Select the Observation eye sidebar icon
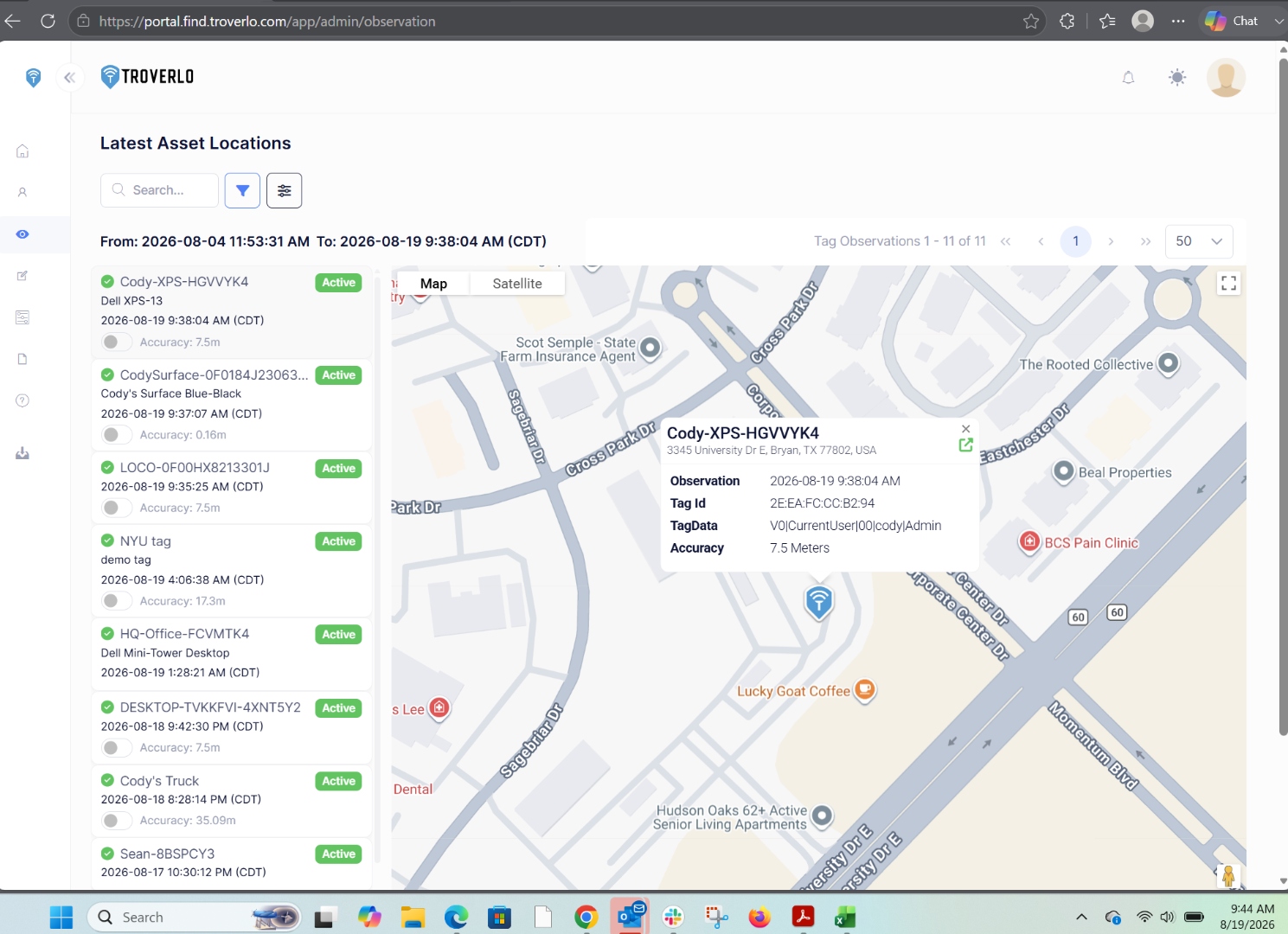Screen dimensions: 1288x934 pyautogui.click(x=22, y=234)
